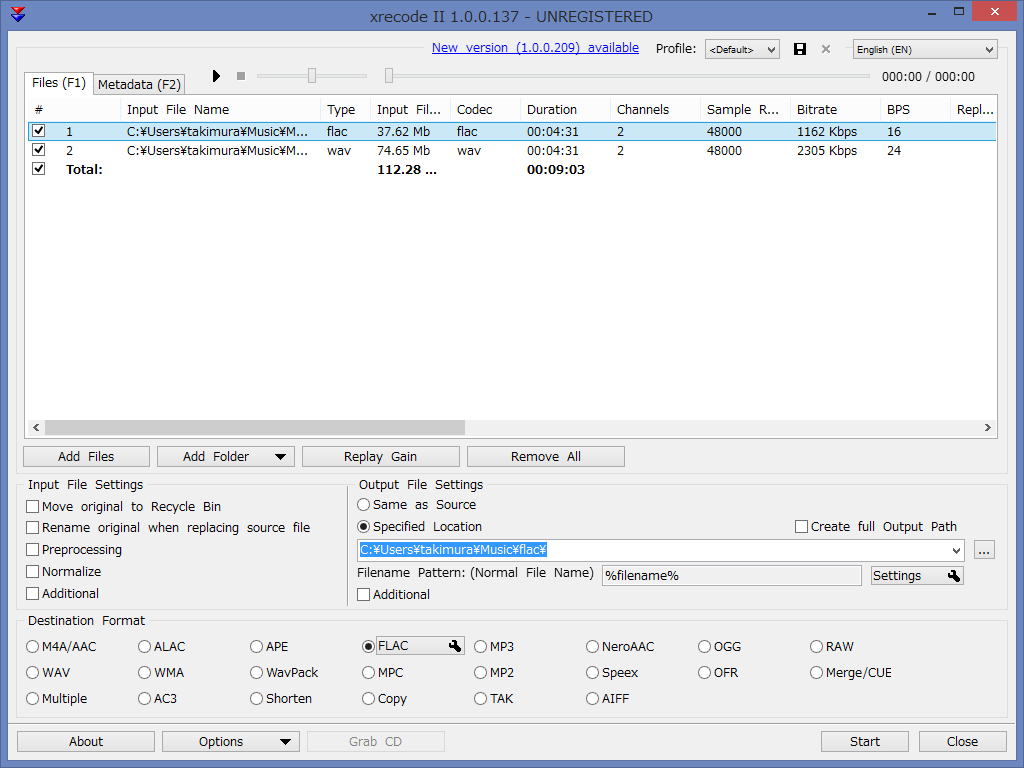Click the Add Files button
Viewport: 1024px width, 768px height.
86,456
